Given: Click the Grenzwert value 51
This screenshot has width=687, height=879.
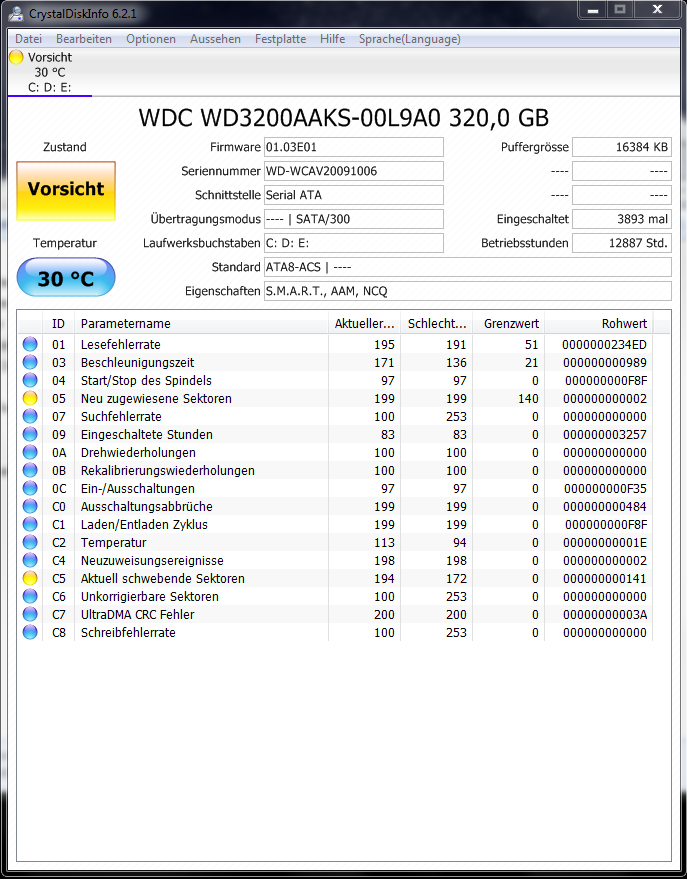Looking at the screenshot, I should pyautogui.click(x=531, y=344).
